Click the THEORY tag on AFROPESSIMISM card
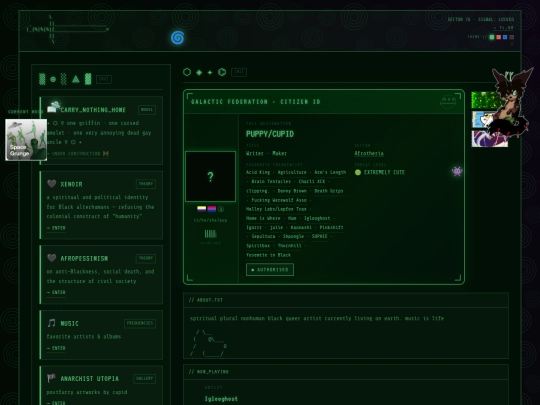The width and height of the screenshot is (540, 405). point(146,258)
